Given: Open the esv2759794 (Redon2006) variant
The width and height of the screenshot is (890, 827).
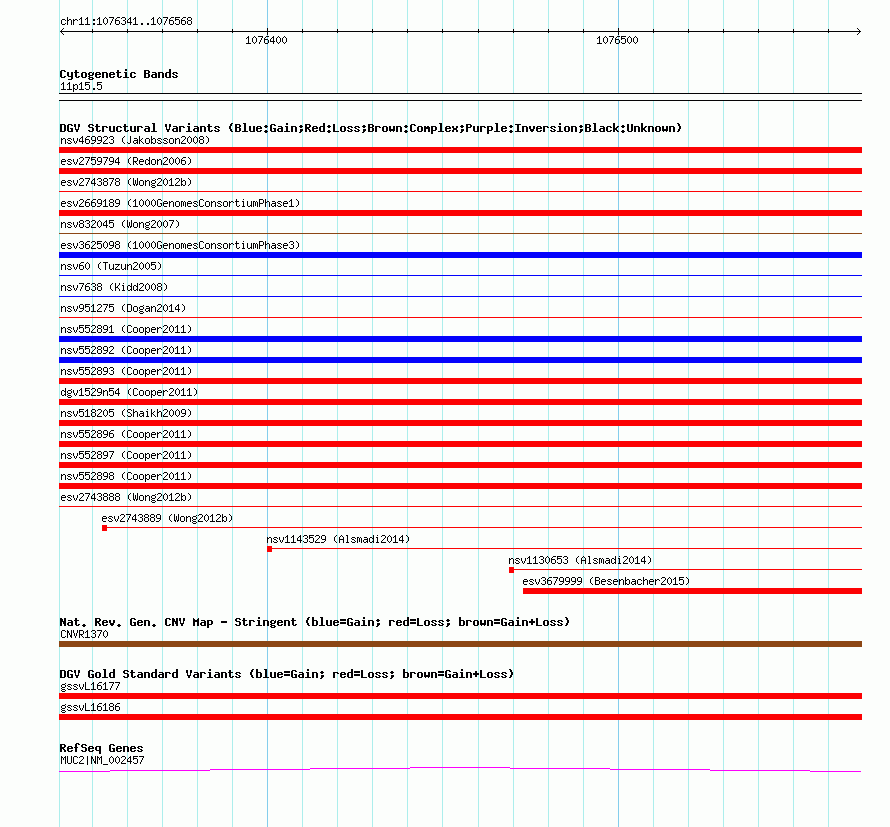Looking at the screenshot, I should tap(126, 161).
